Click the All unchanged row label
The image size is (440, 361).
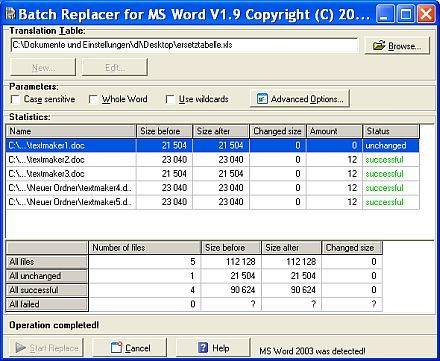(47, 276)
